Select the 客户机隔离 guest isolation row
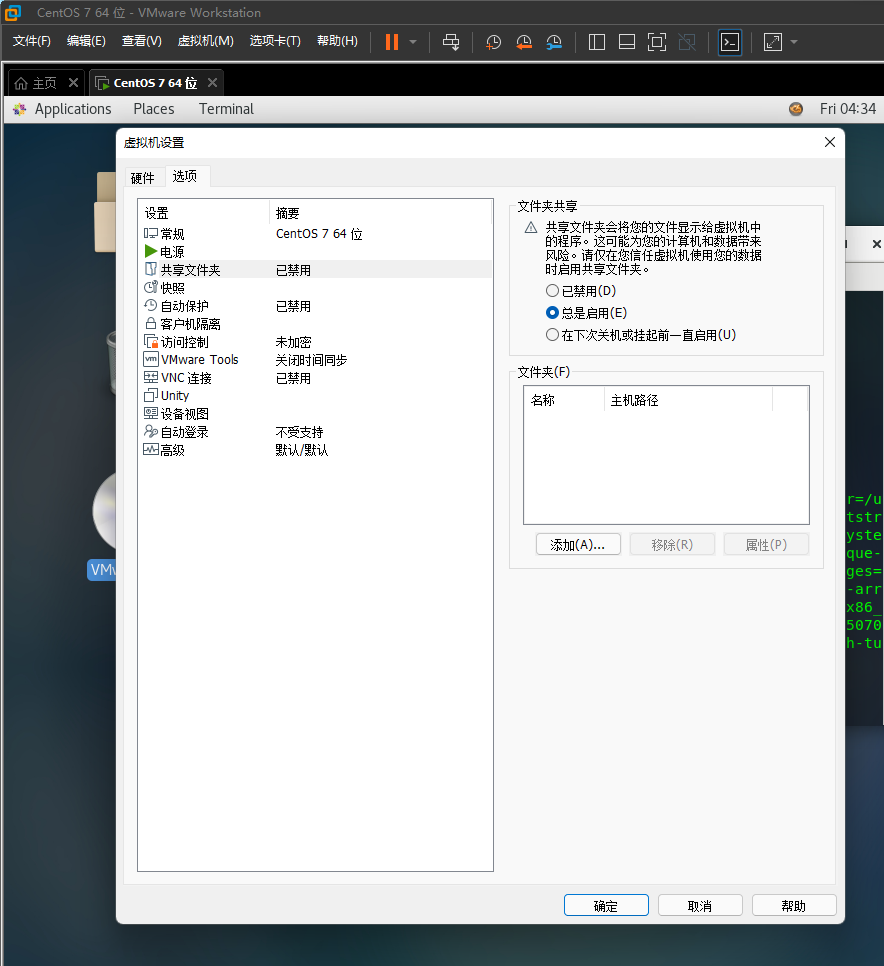The height and width of the screenshot is (966, 884). click(315, 324)
